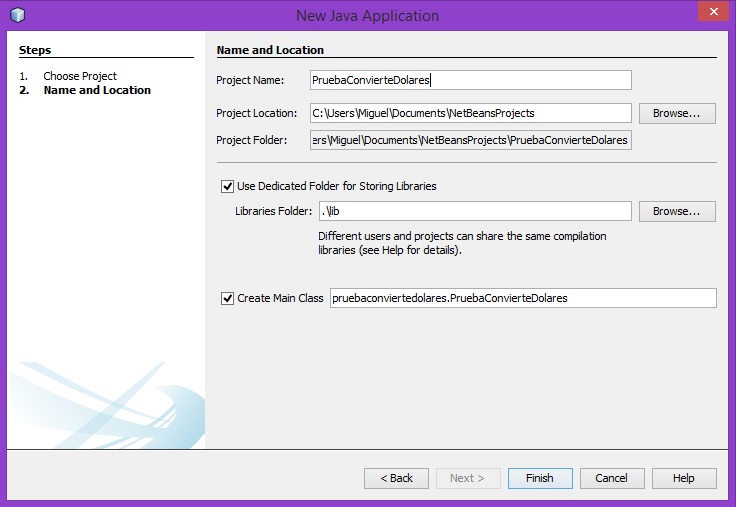Viewport: 736px width, 507px height.
Task: Open Help for this wizard
Action: [x=683, y=478]
